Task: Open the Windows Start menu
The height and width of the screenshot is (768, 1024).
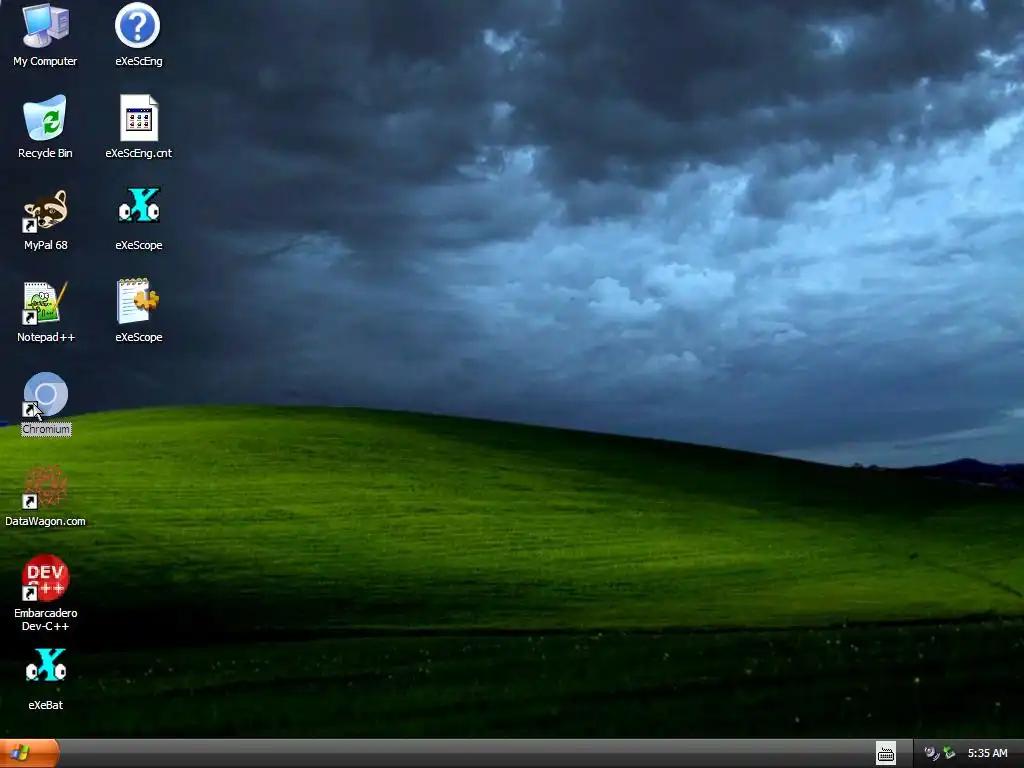Action: pos(29,753)
